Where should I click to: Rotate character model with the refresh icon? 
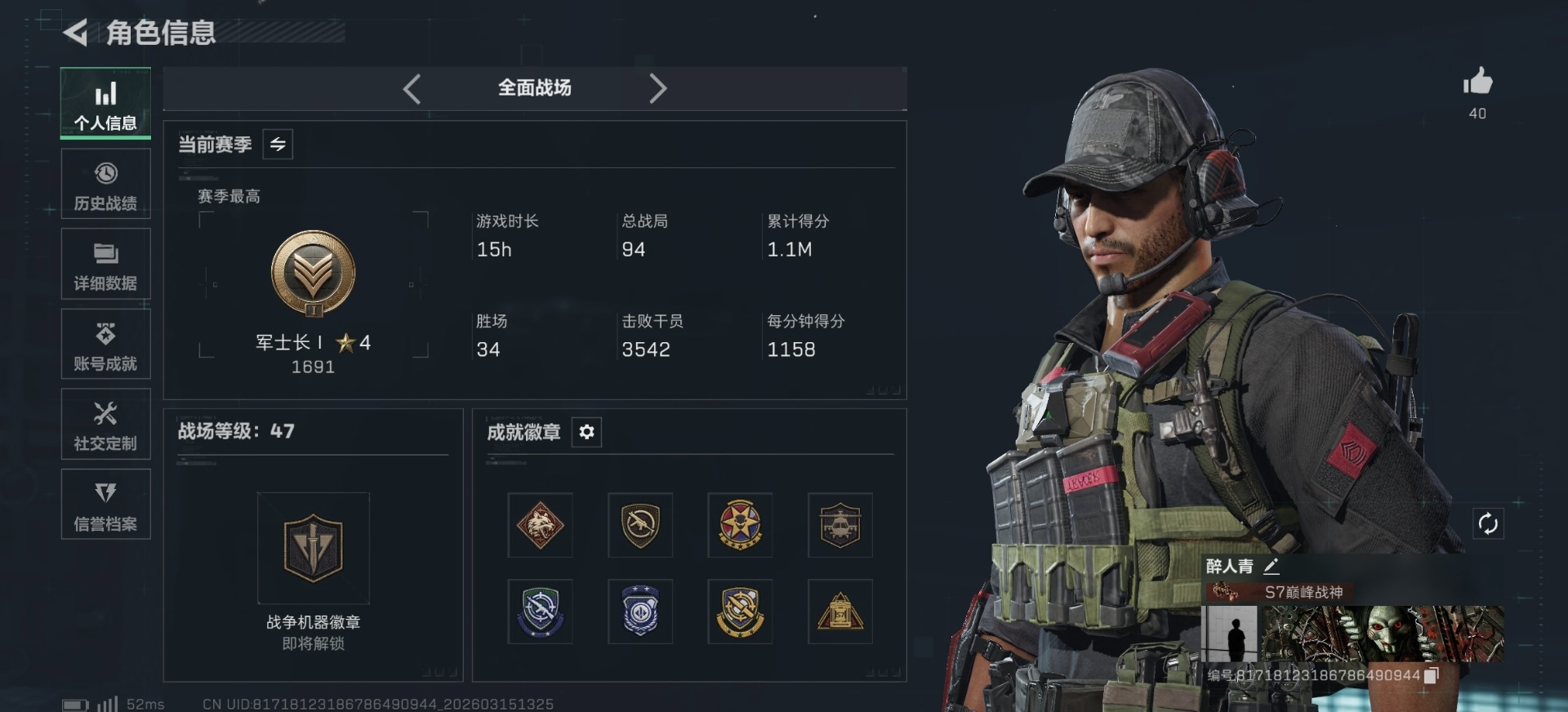coord(1488,523)
